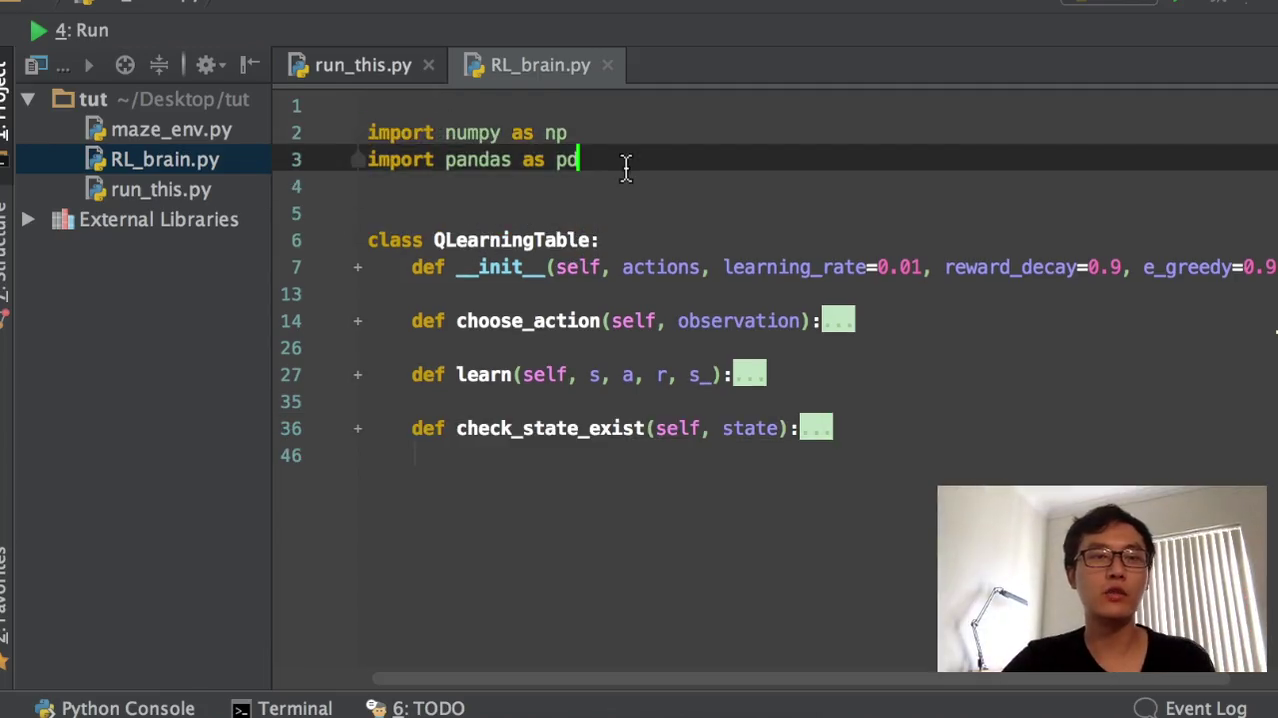Click the small forward arrow in project toolbar

point(88,66)
